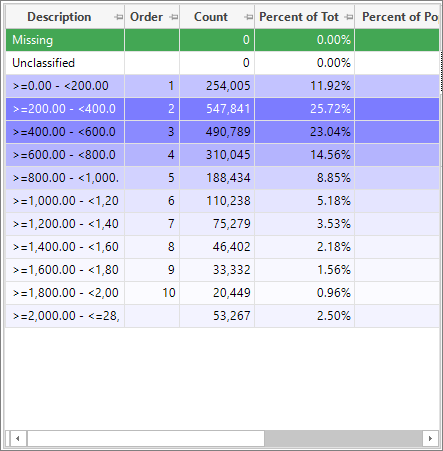This screenshot has width=443, height=451.
Task: Click the pin icon in Order column
Action: [x=174, y=17]
